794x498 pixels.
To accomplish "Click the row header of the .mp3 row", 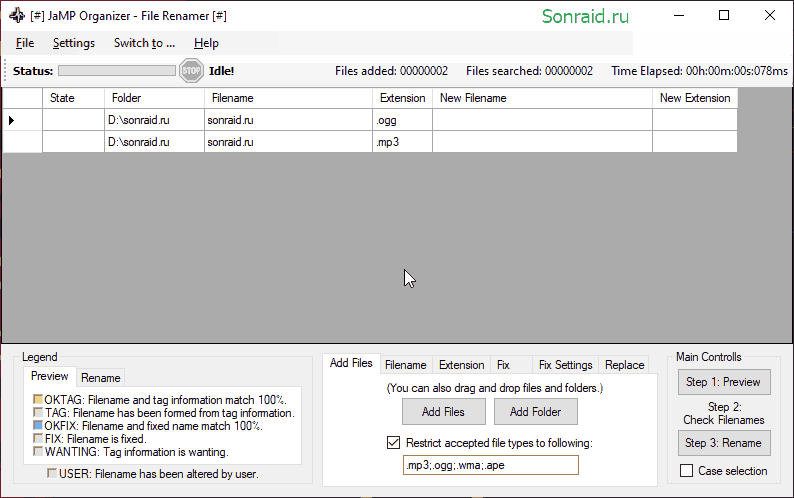I will point(22,142).
